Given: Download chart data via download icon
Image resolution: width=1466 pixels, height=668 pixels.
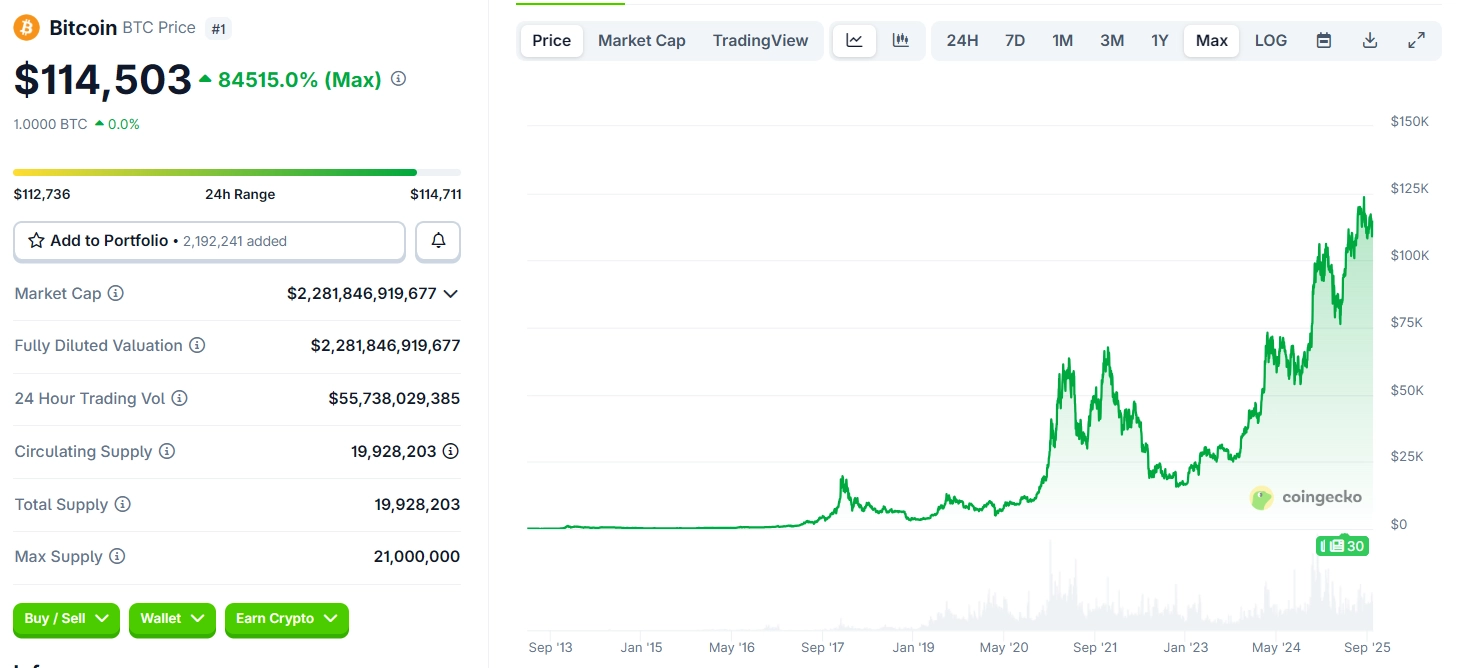Looking at the screenshot, I should coord(1370,41).
